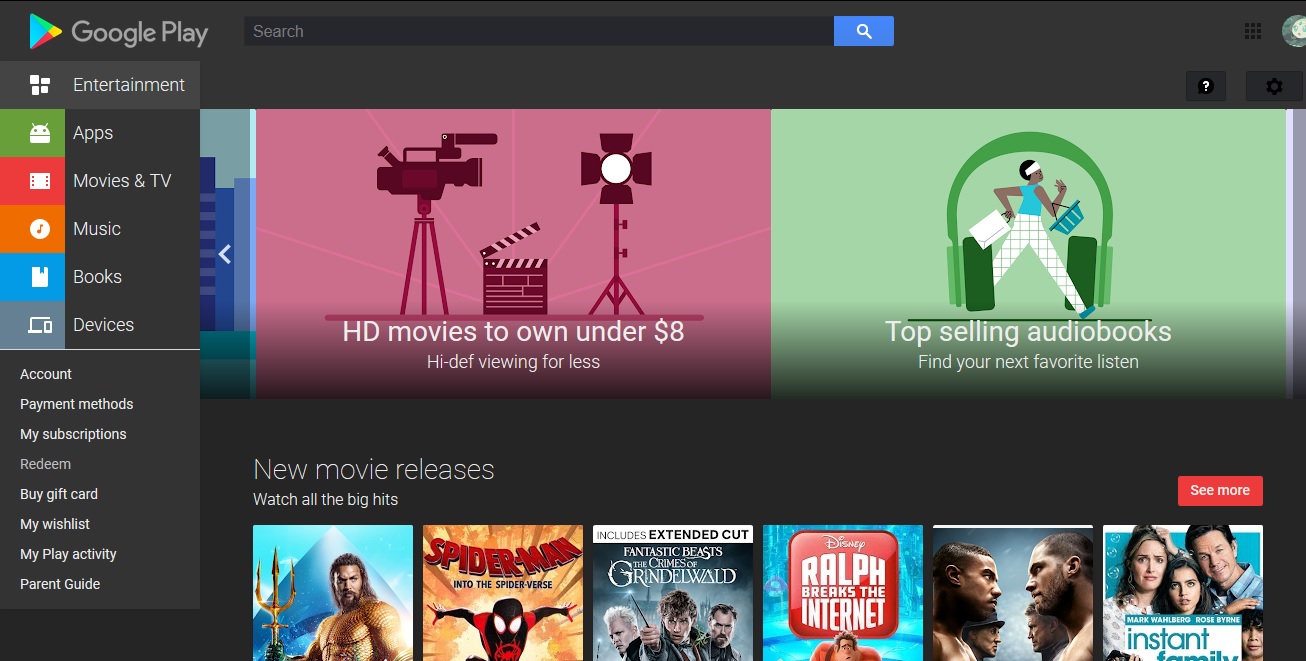Focus the Search input field
The height and width of the screenshot is (661, 1306).
point(539,31)
